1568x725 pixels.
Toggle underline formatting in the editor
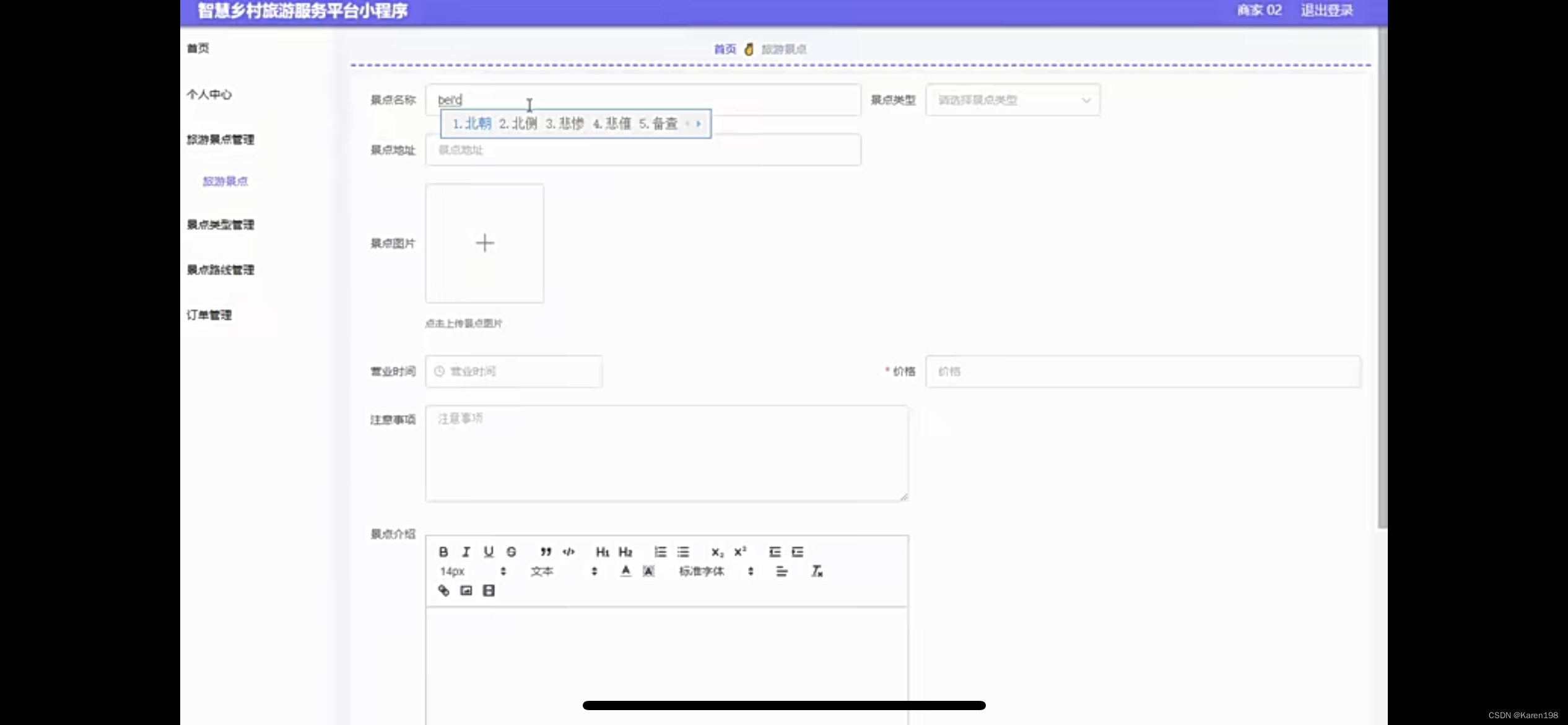point(489,551)
